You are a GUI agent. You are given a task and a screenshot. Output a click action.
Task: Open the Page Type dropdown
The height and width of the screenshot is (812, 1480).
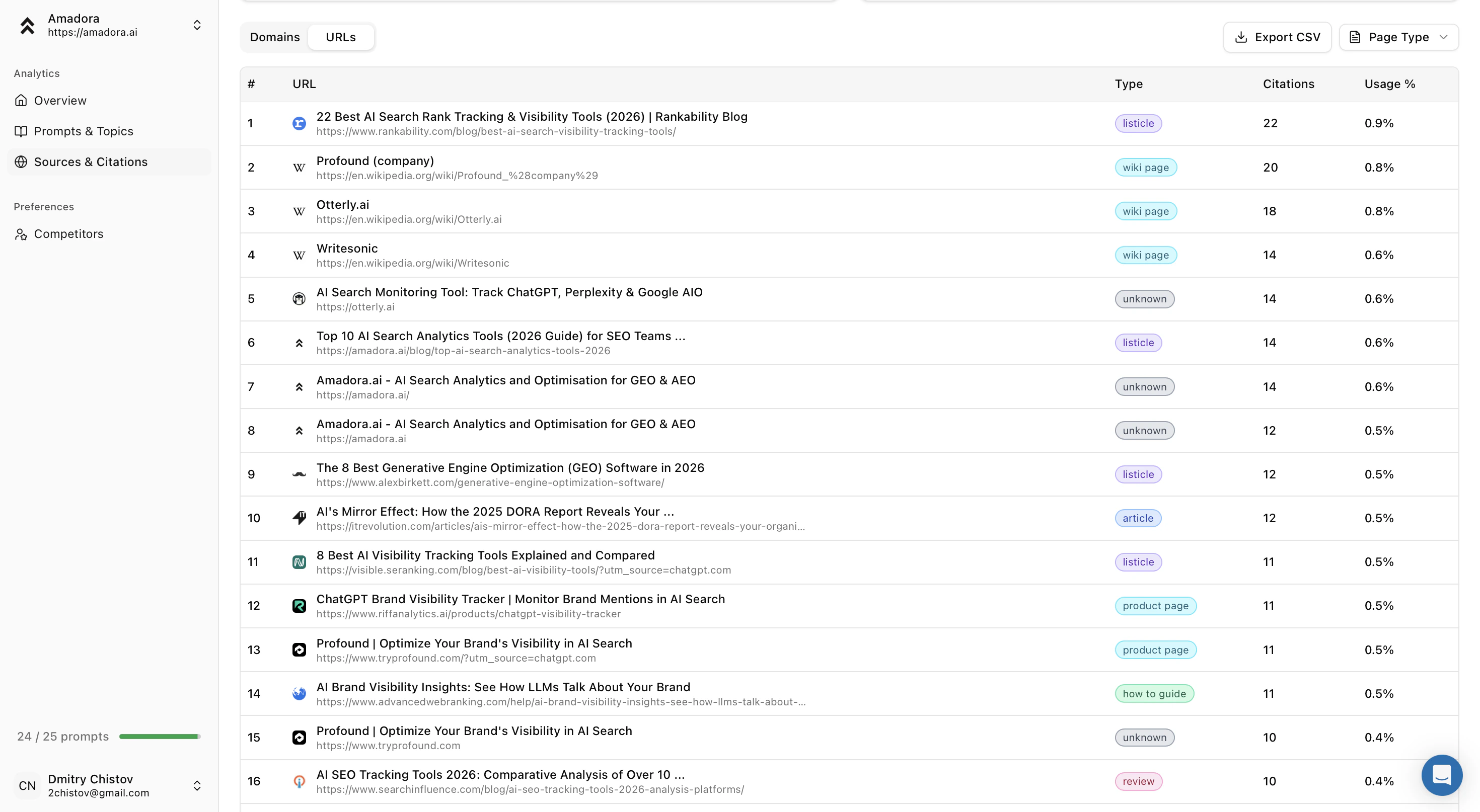[1398, 37]
